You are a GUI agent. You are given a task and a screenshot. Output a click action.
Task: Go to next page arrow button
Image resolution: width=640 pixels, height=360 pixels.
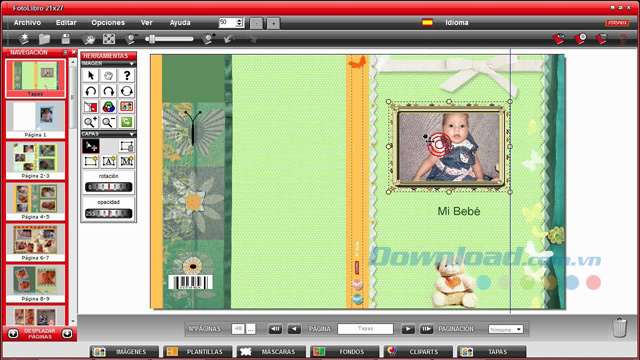tap(408, 329)
